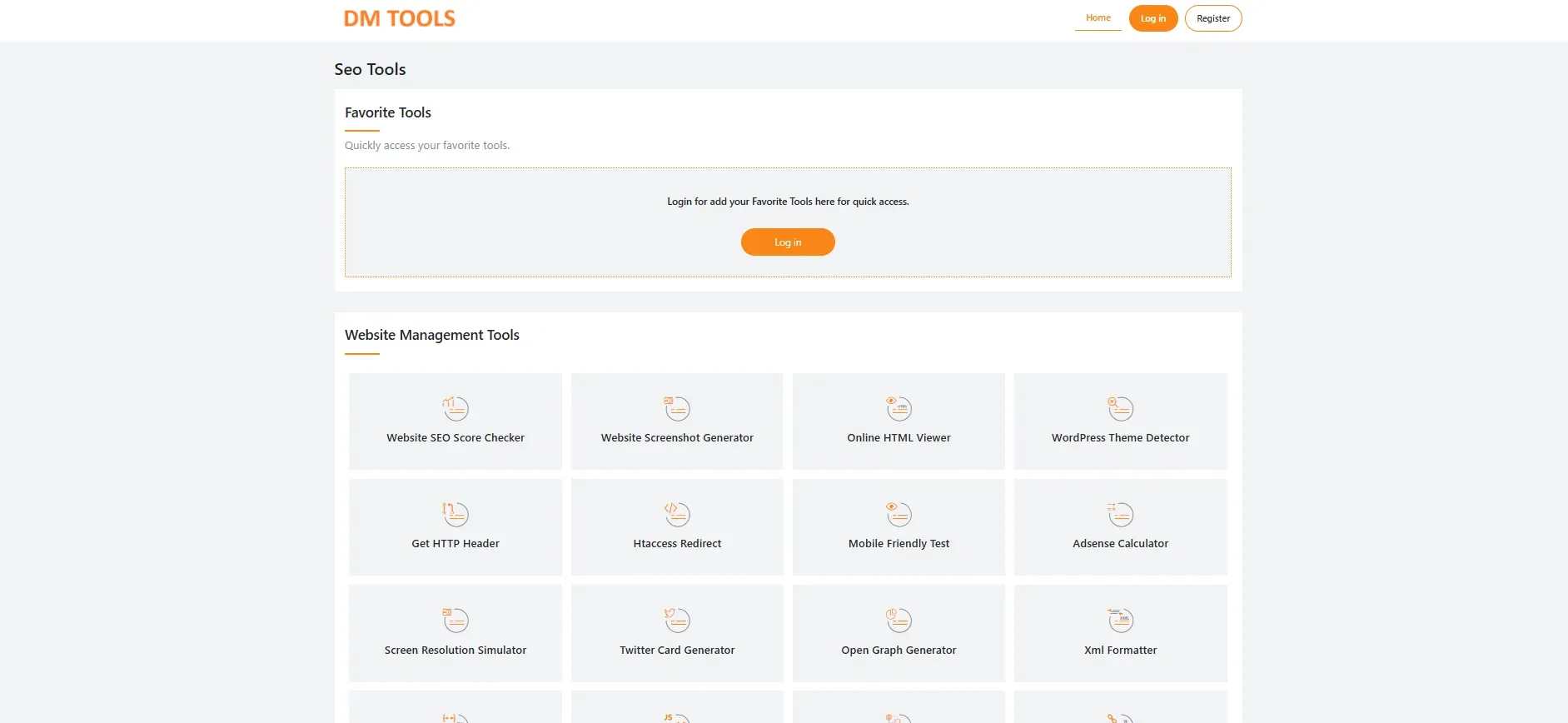
Task: Click the Open Graph Generator icon
Action: tap(898, 620)
